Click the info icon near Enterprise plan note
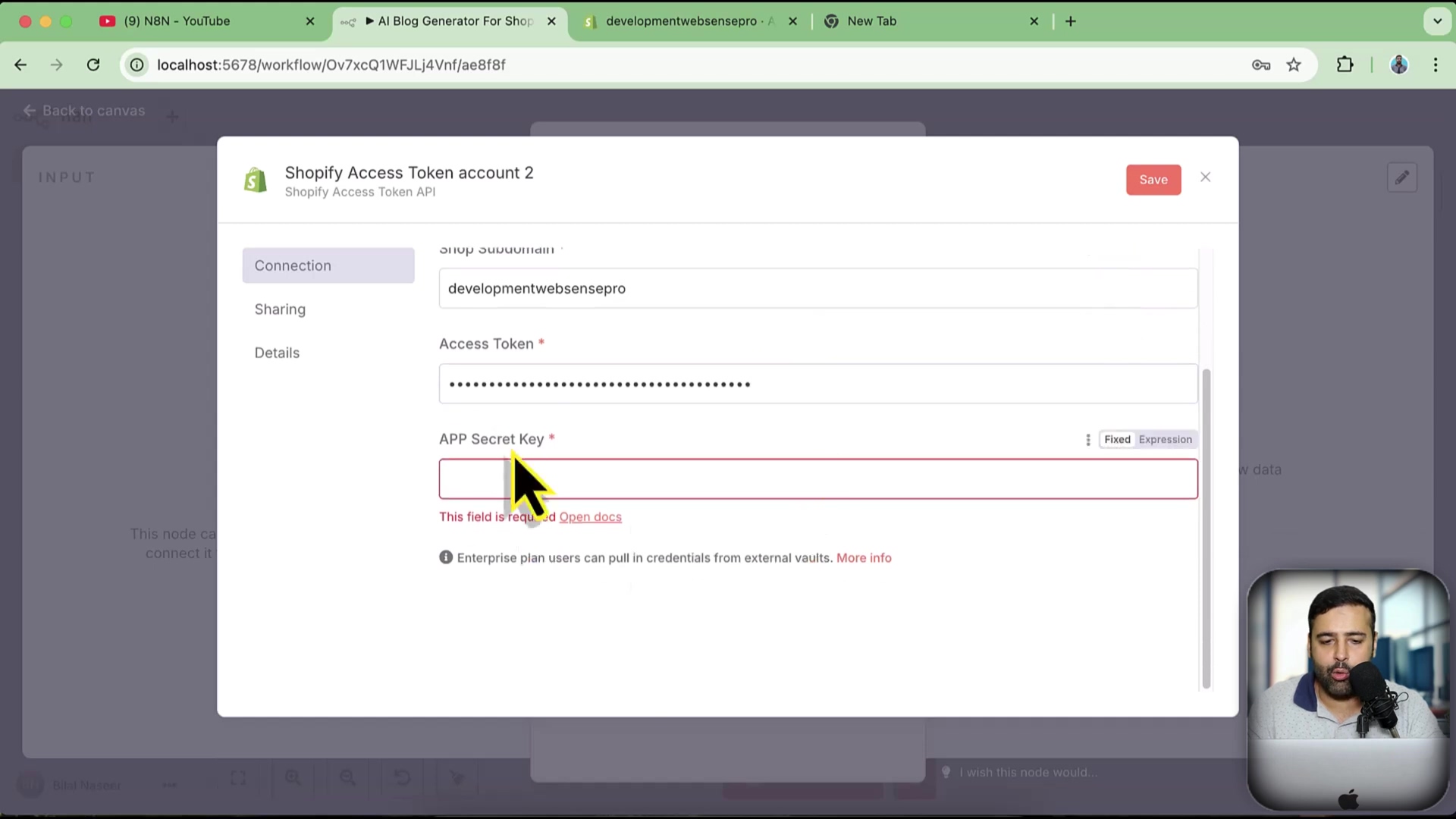The height and width of the screenshot is (819, 1456). pyautogui.click(x=446, y=557)
